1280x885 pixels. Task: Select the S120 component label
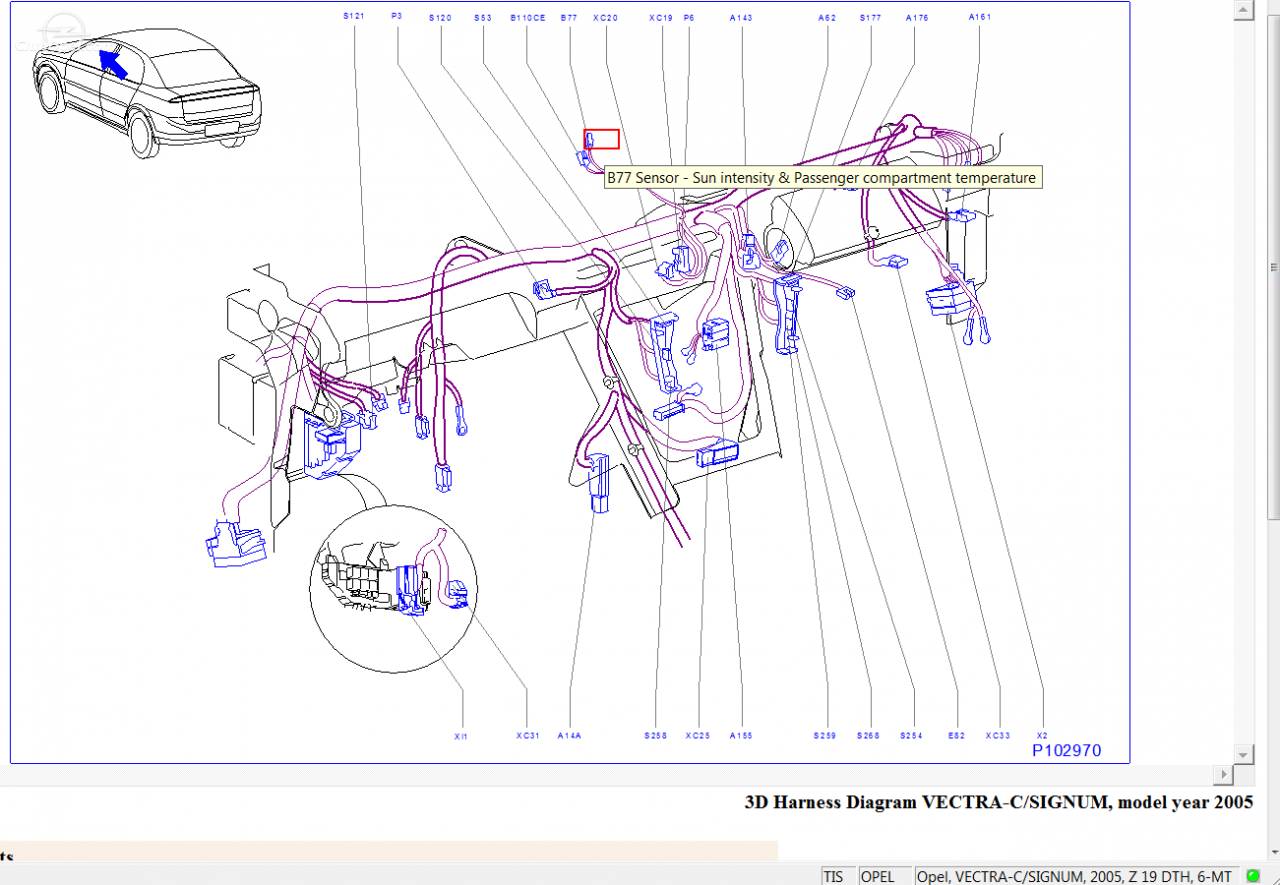pyautogui.click(x=440, y=17)
